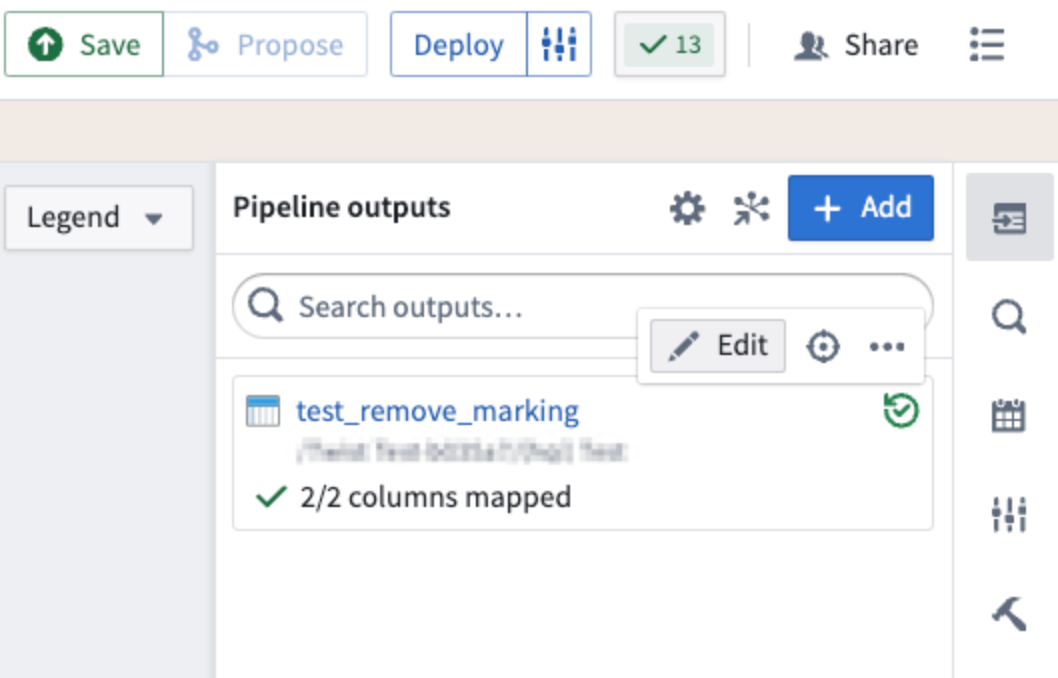Click the Propose branch button
The width and height of the screenshot is (1058, 678).
tap(265, 45)
